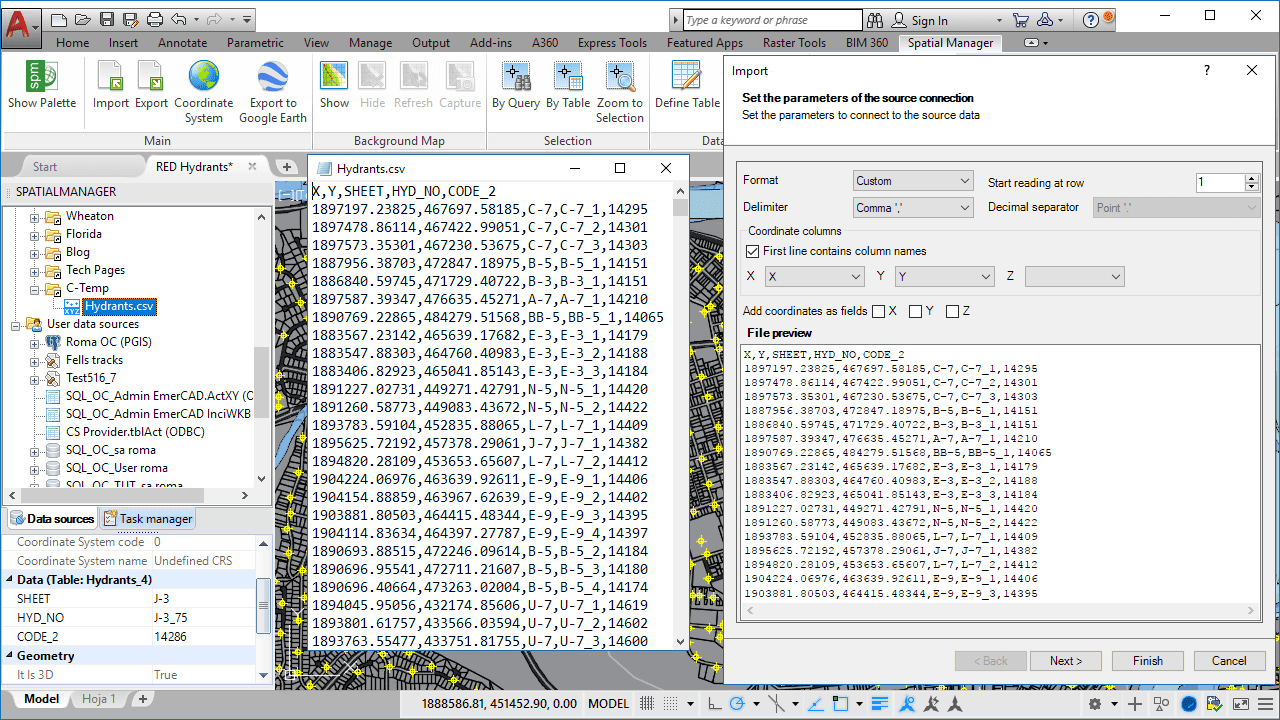Click the By Table selection icon
The image size is (1280, 720).
point(568,77)
